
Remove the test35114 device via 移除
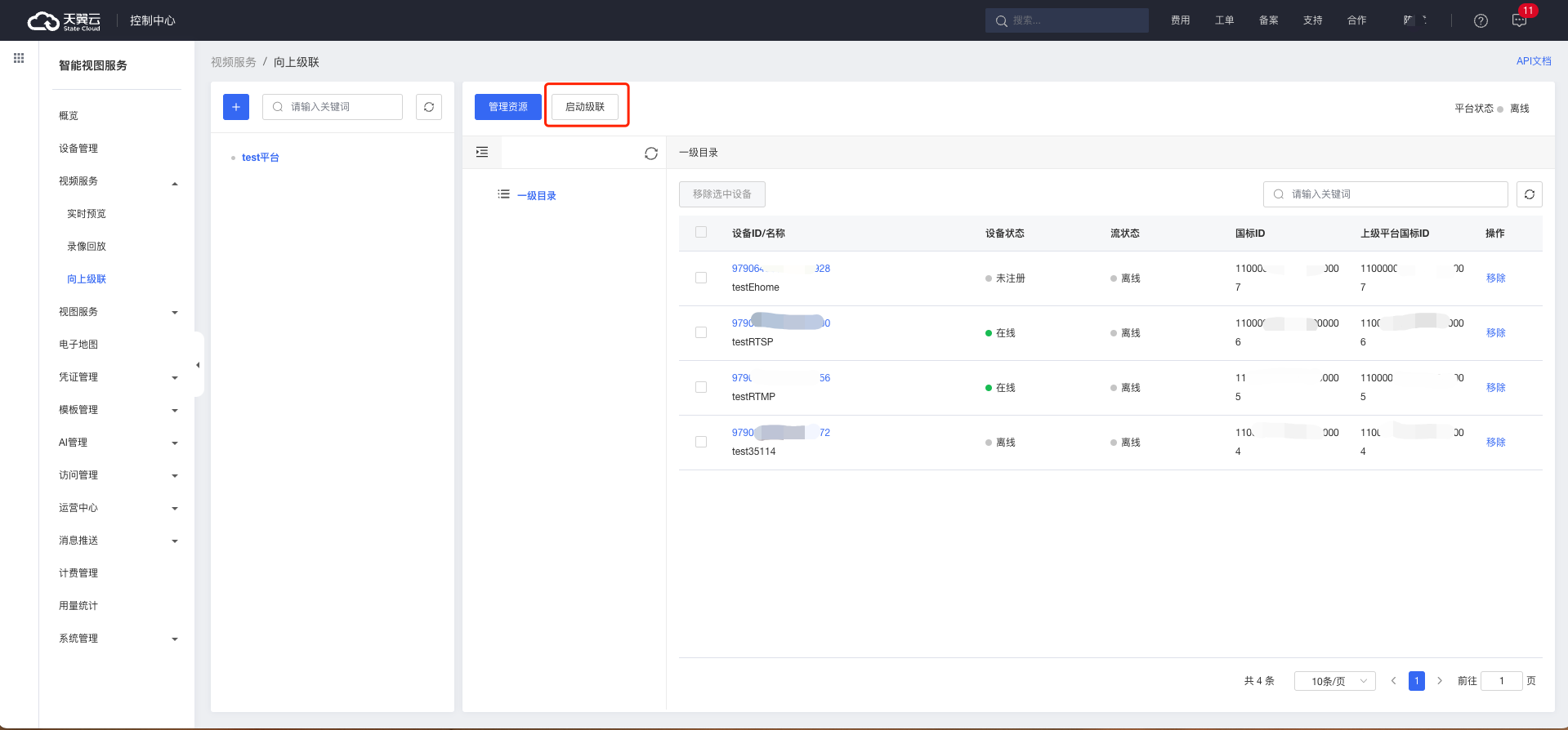(x=1495, y=443)
